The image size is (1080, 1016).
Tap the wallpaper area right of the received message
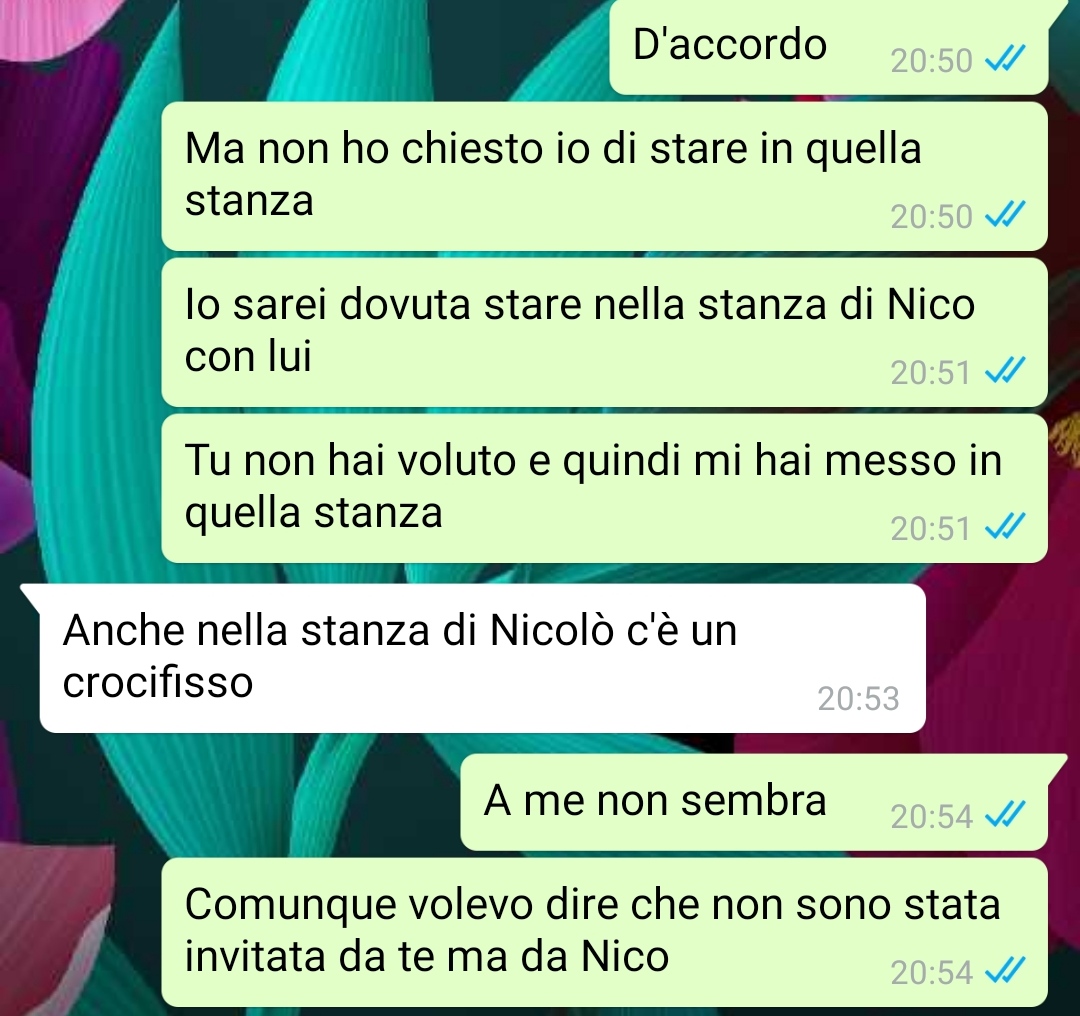tap(1002, 659)
